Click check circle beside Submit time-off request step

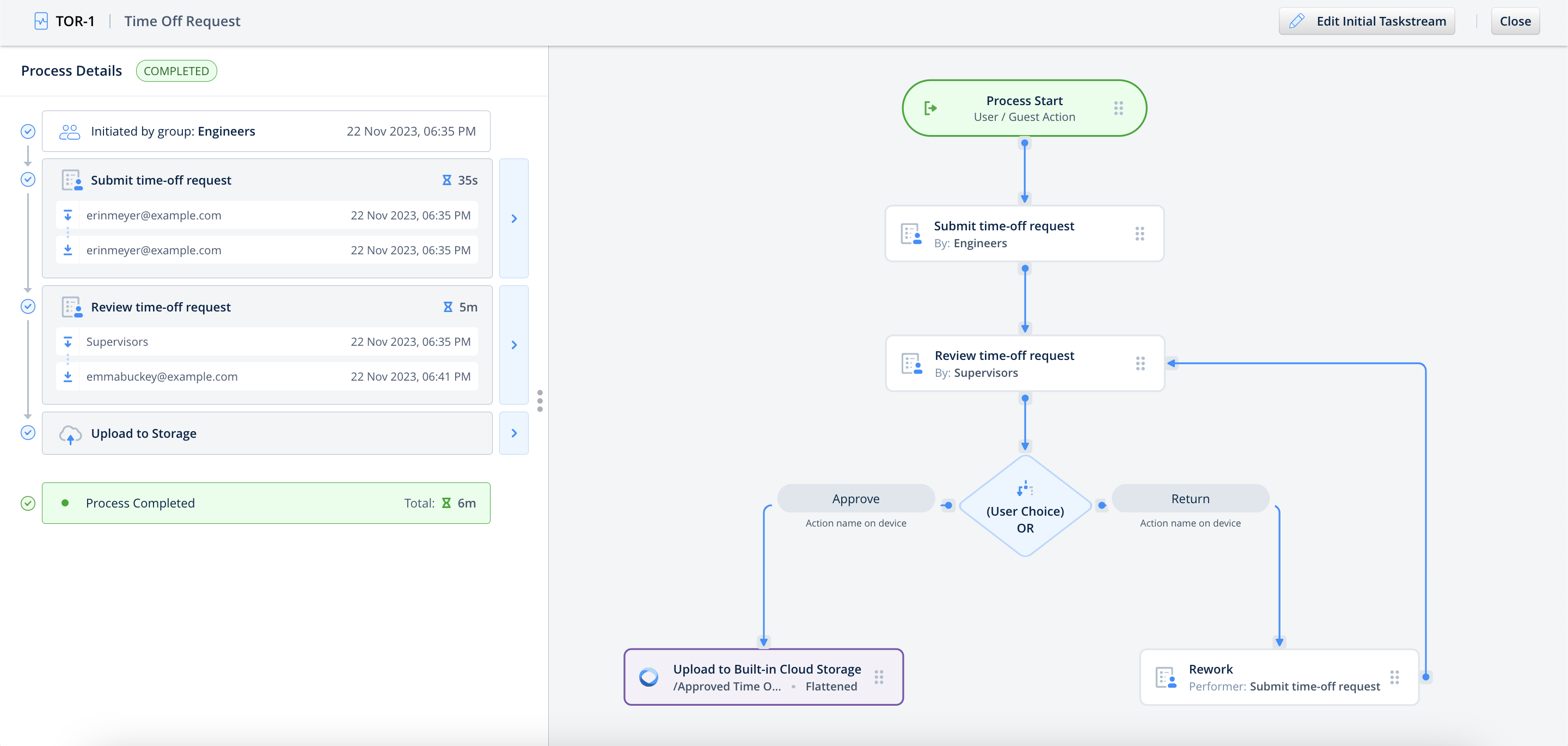[x=28, y=180]
